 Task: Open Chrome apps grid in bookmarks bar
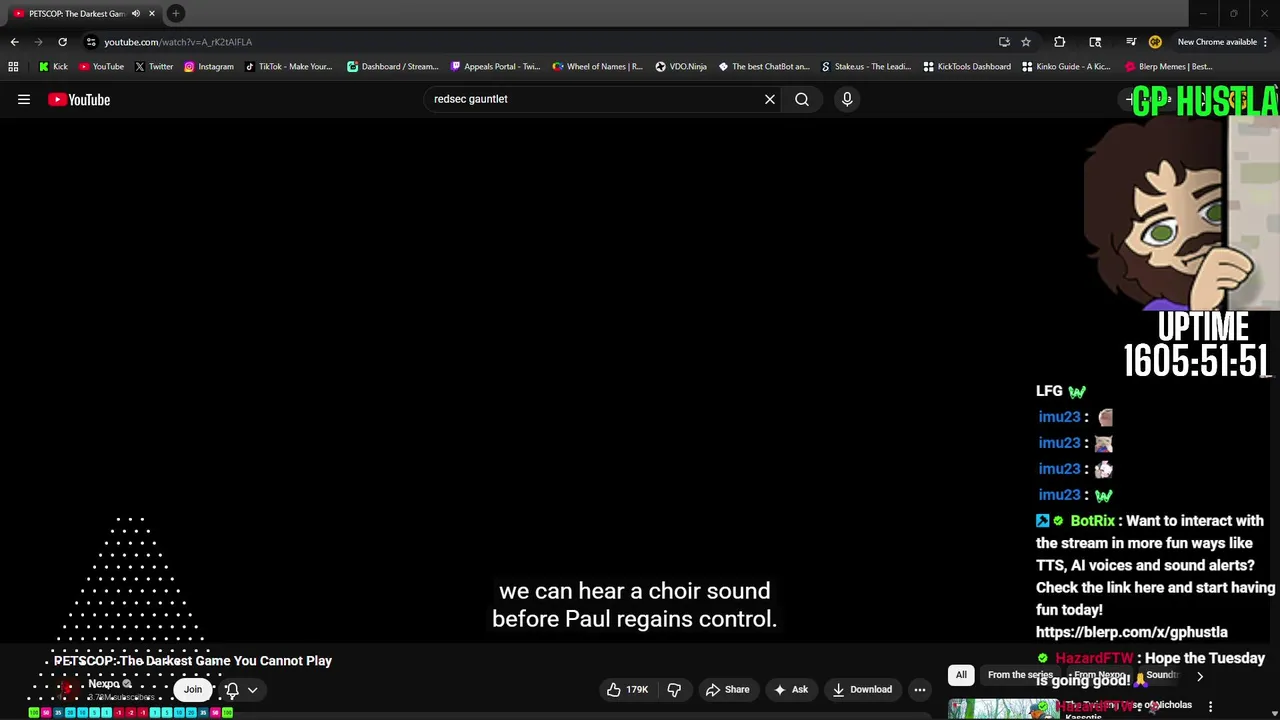point(13,67)
